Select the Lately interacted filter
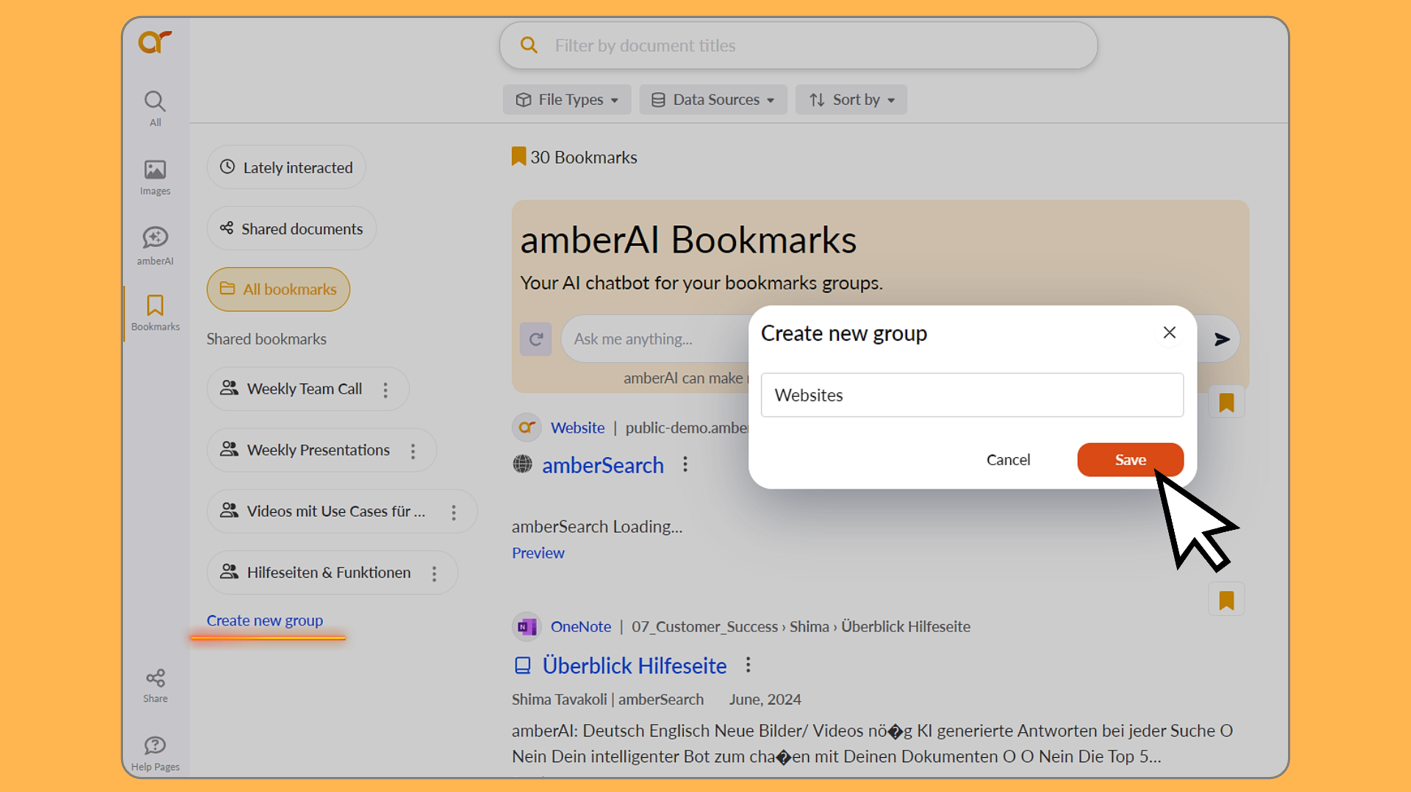This screenshot has height=792, width=1411. tap(286, 167)
